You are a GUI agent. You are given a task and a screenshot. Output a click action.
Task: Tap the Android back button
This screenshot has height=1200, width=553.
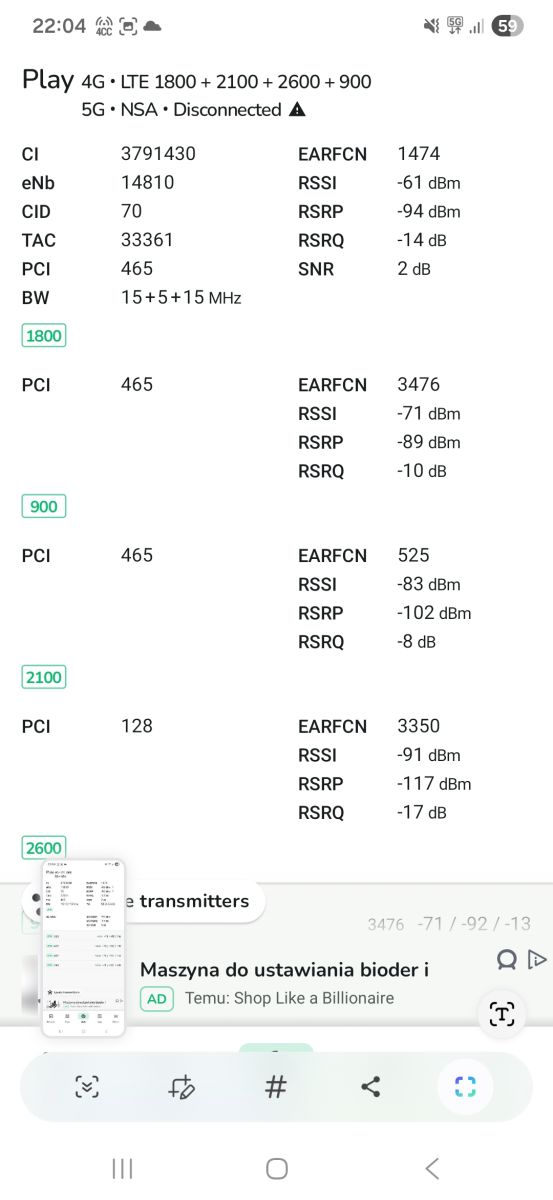(x=432, y=1168)
